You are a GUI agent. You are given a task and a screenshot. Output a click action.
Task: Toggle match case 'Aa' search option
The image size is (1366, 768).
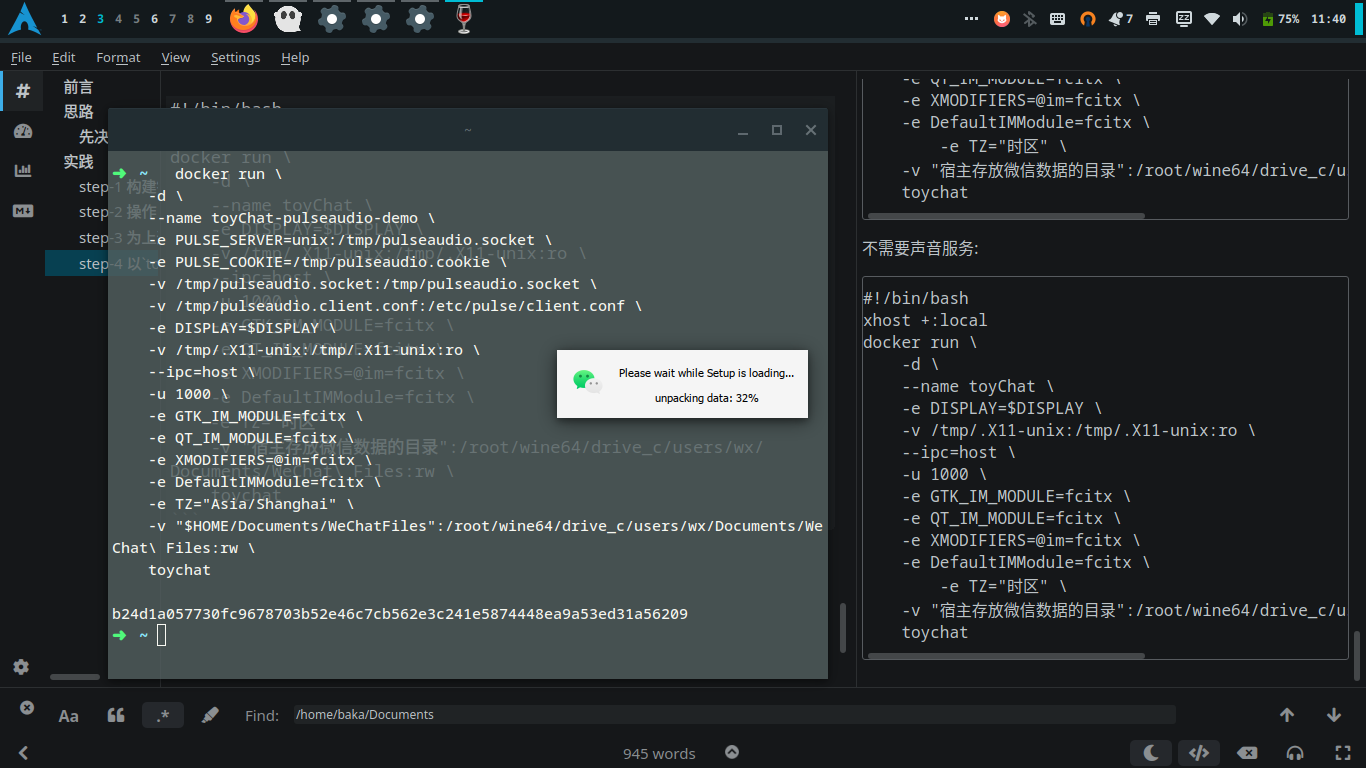69,715
